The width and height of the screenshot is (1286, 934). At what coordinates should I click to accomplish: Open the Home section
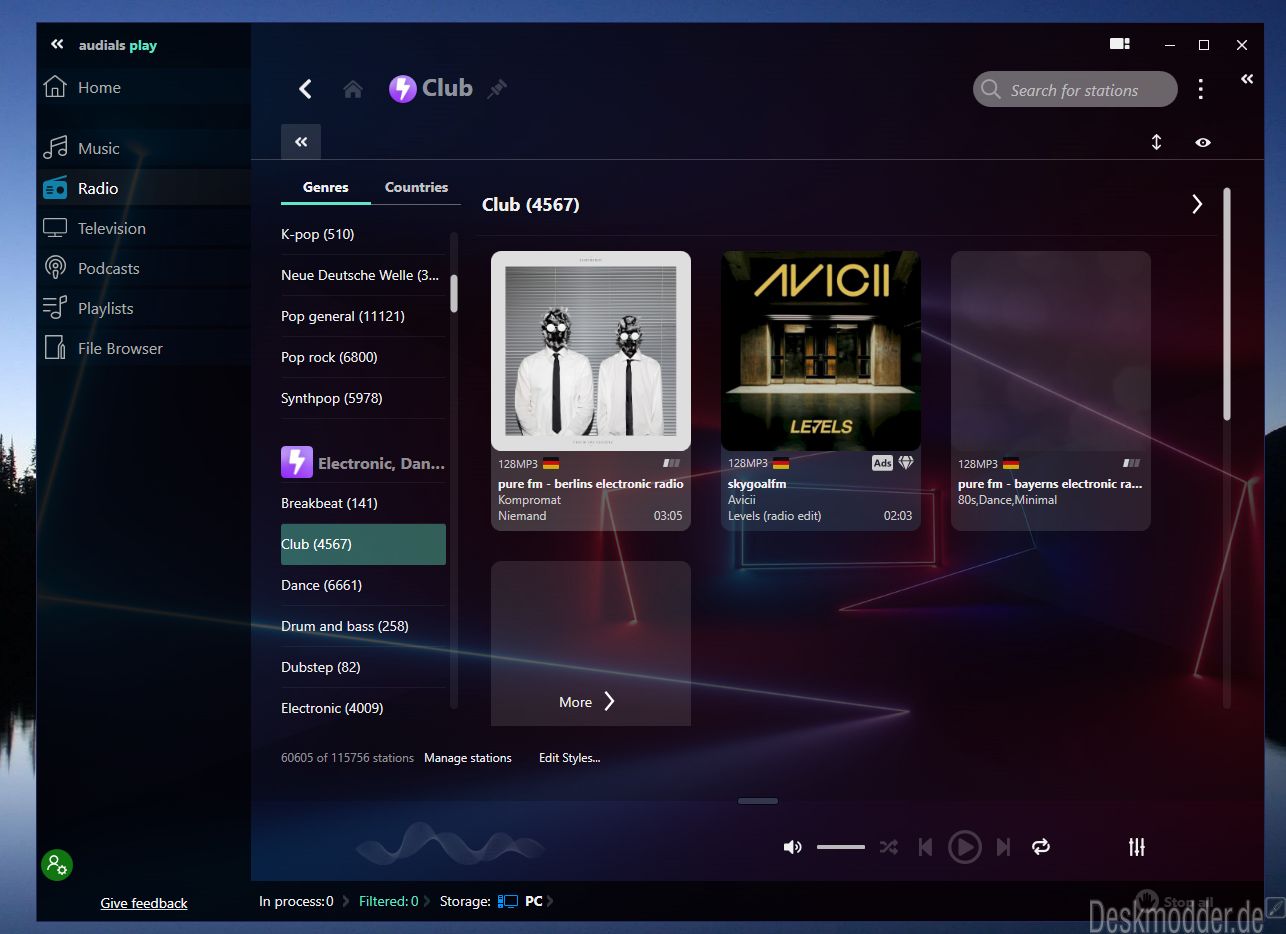[143, 88]
